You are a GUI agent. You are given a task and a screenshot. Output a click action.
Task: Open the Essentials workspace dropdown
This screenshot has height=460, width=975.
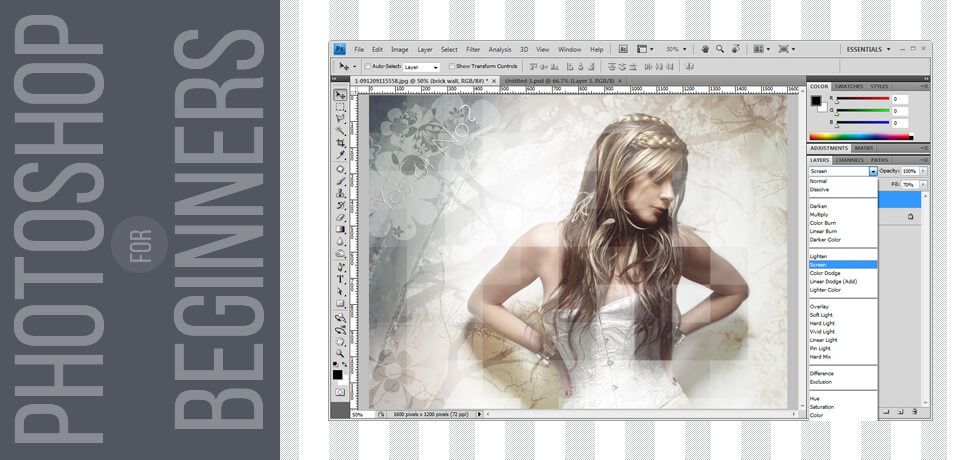(868, 49)
